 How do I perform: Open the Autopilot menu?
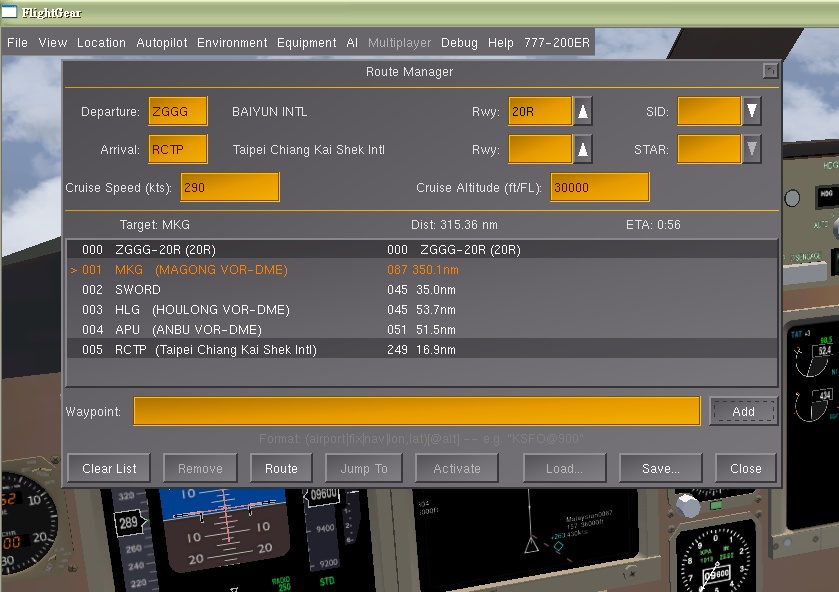(x=162, y=43)
